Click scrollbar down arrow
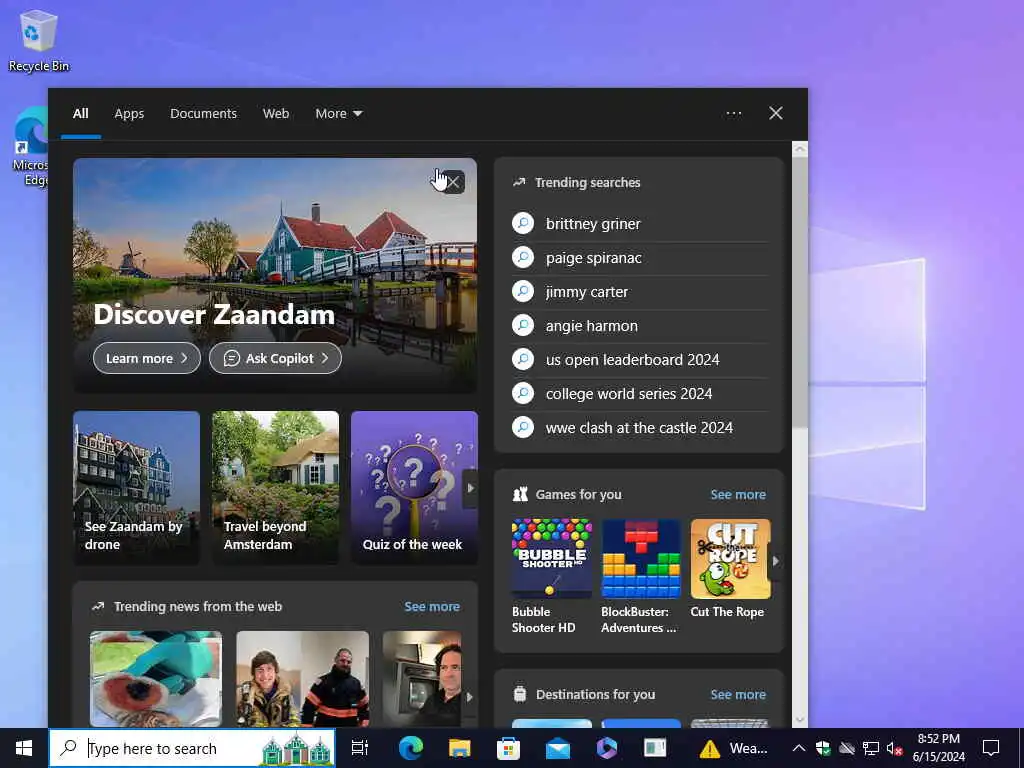 tap(799, 720)
